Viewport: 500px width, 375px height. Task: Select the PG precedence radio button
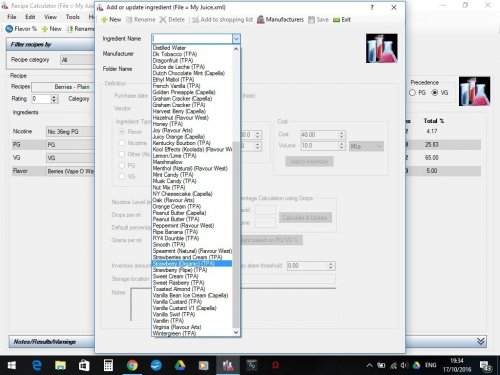[x=413, y=93]
